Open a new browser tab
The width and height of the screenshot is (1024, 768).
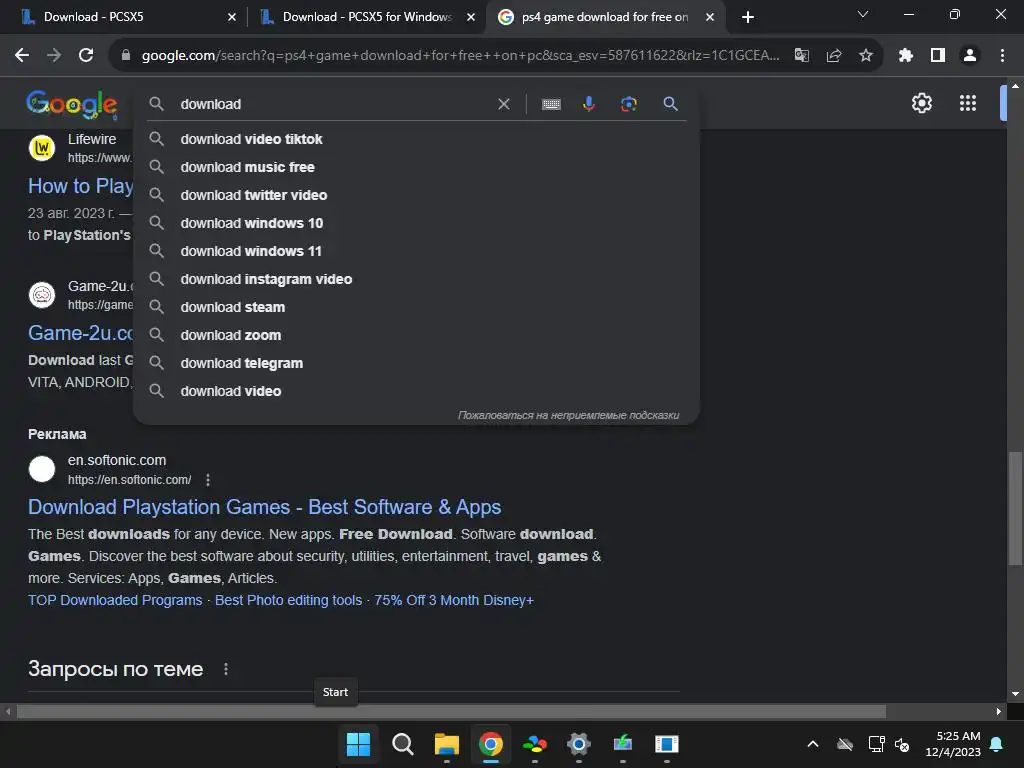point(748,17)
